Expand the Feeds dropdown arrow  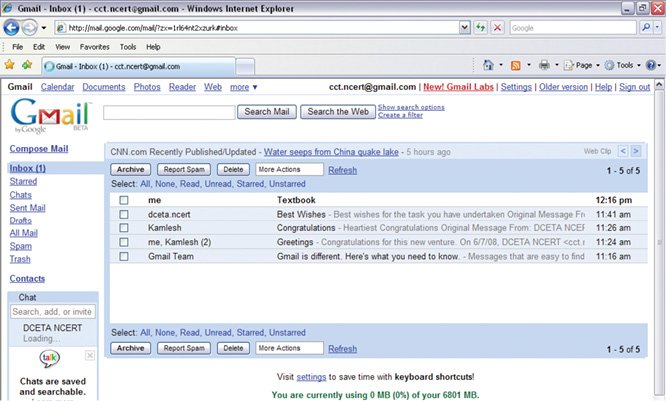coord(529,65)
